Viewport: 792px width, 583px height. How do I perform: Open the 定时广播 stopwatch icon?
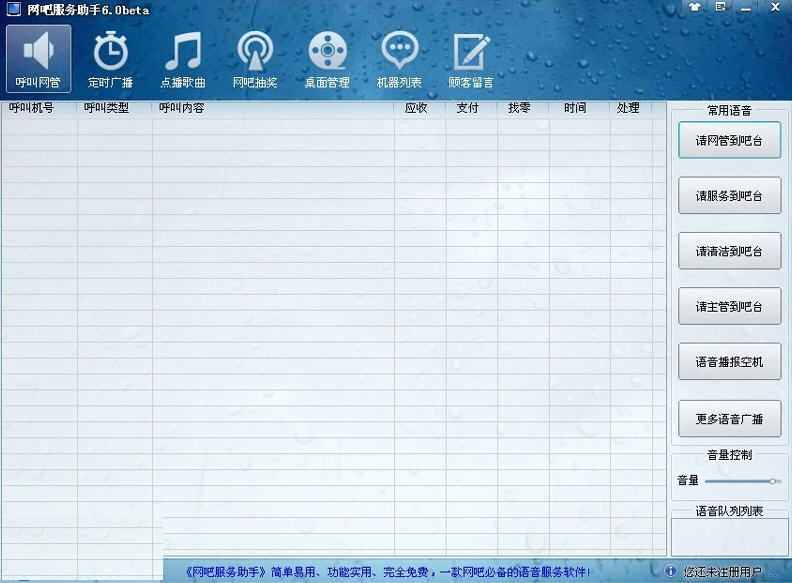pyautogui.click(x=111, y=59)
